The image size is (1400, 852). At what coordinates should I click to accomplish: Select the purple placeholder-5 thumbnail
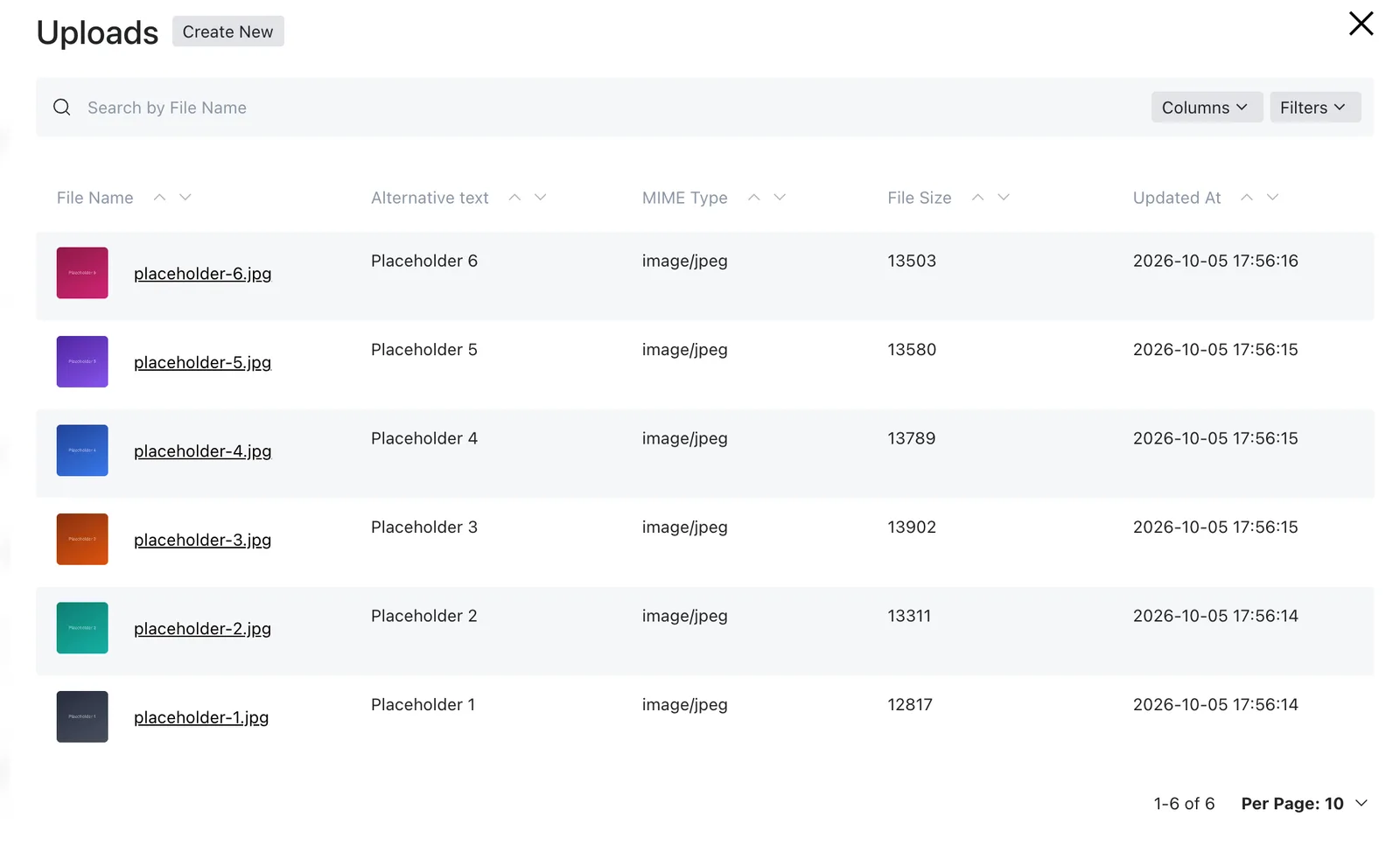click(82, 361)
